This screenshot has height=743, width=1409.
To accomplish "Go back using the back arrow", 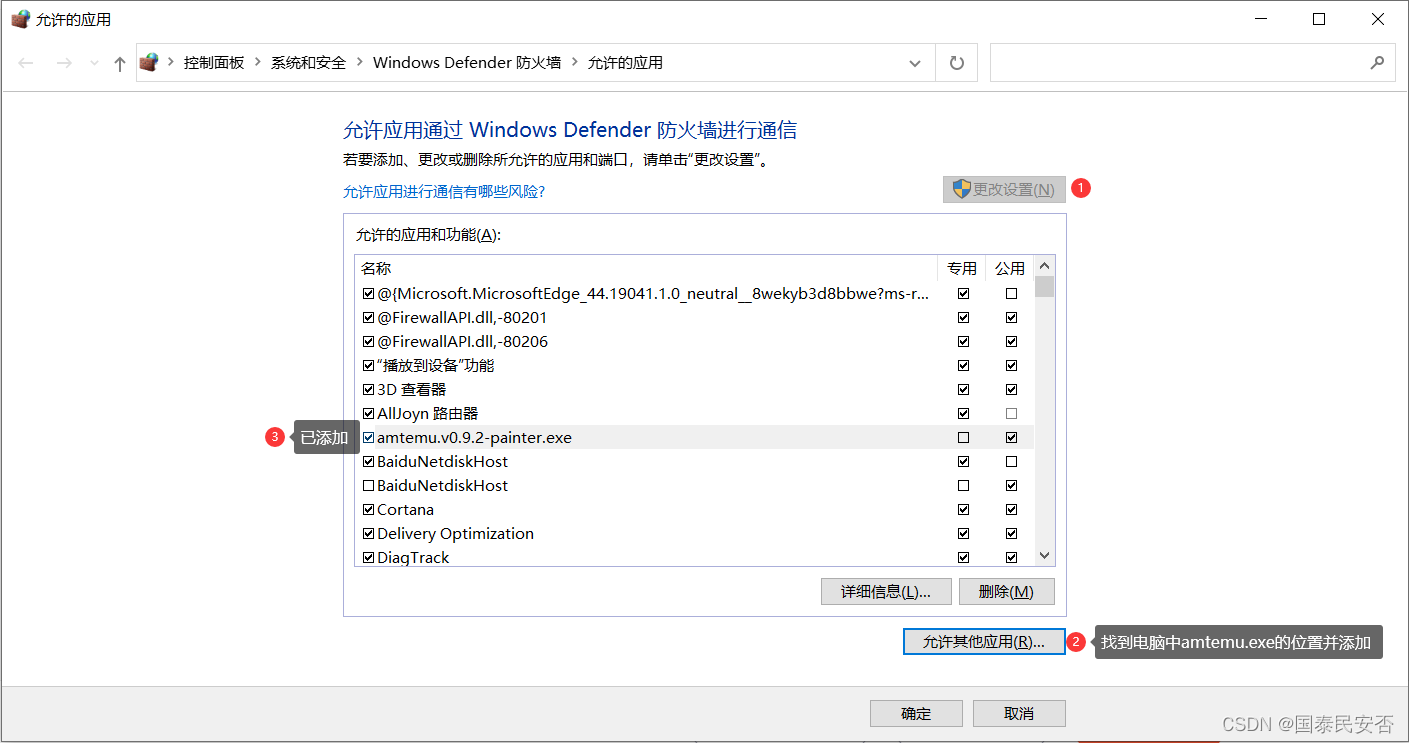I will pyautogui.click(x=26, y=63).
